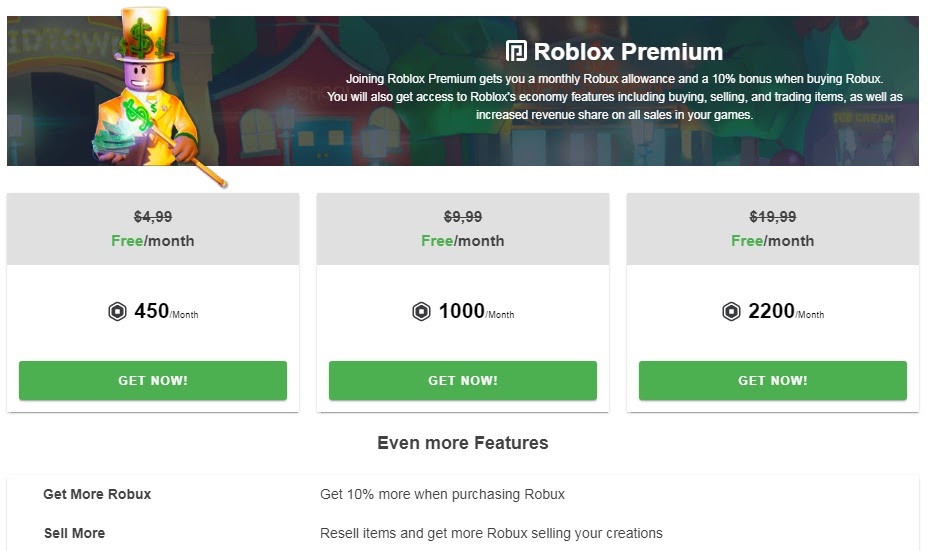Click the Even more Features heading
The image size is (929, 551).
tap(463, 443)
